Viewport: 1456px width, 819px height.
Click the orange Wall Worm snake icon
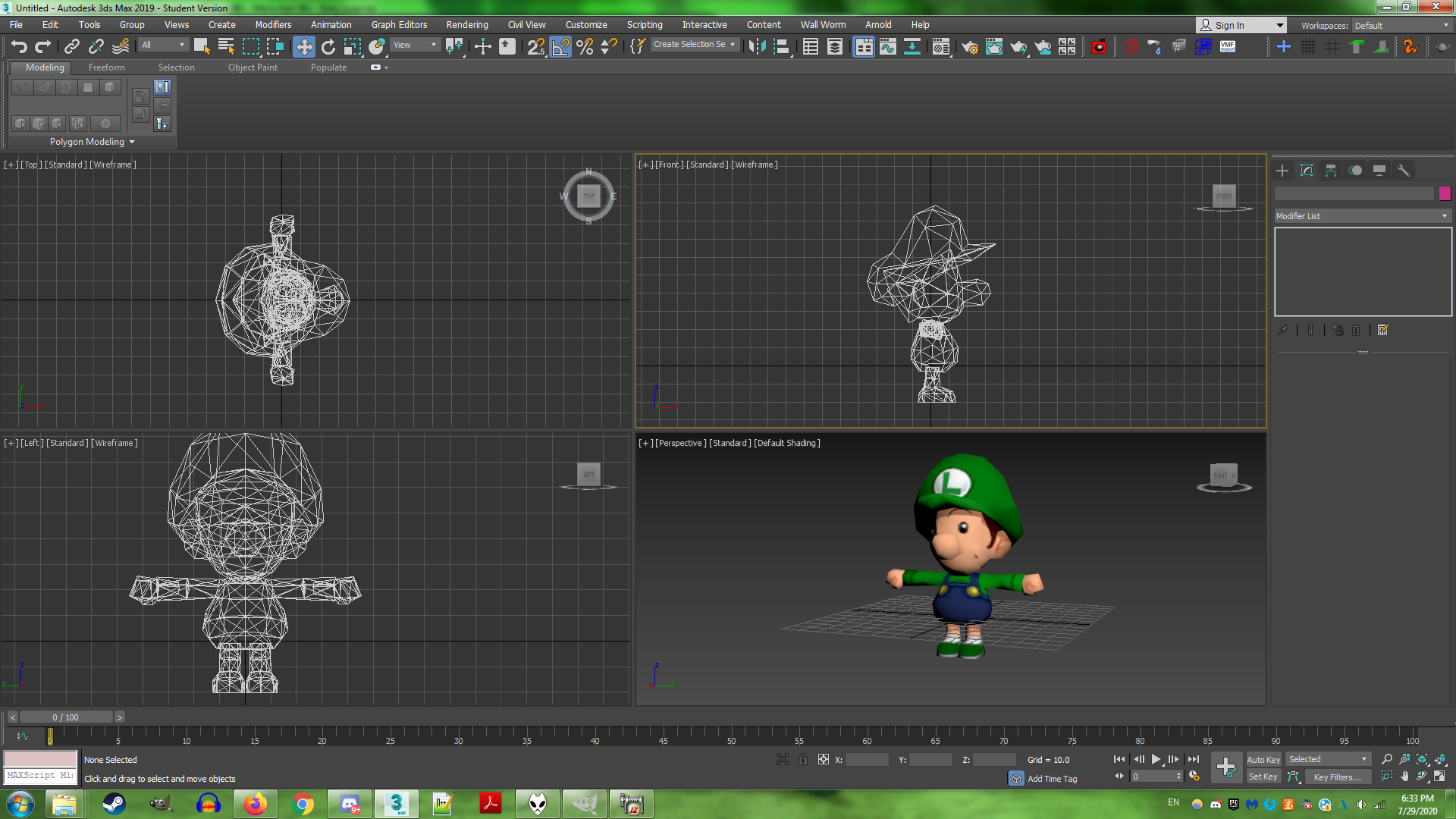[1410, 47]
